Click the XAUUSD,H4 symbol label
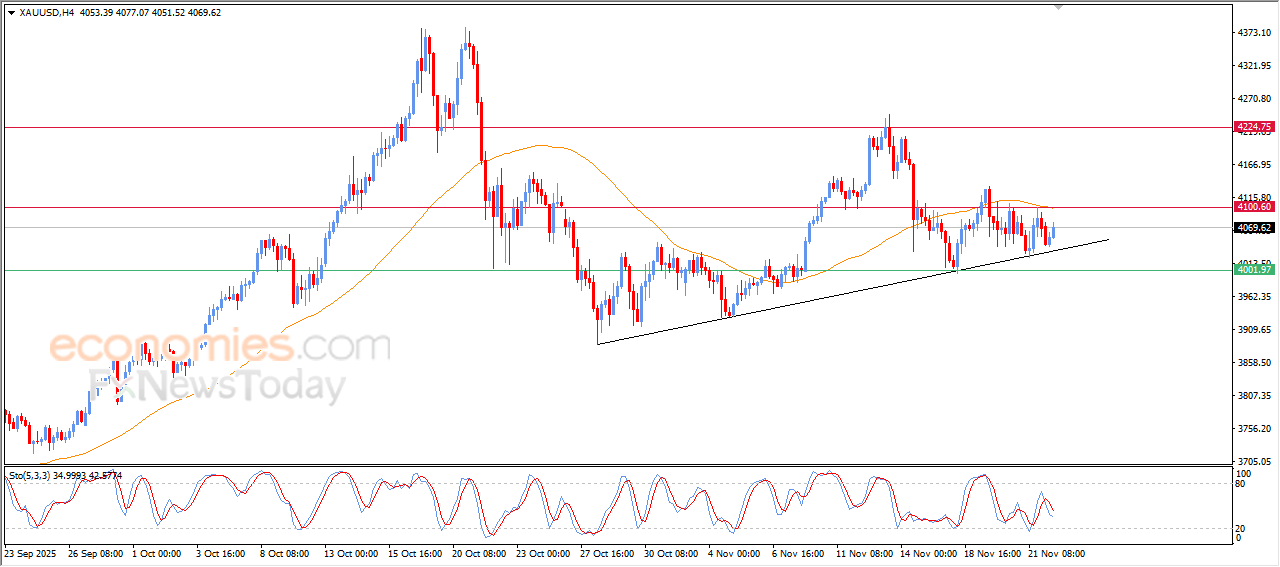Image resolution: width=1280 pixels, height=567 pixels. coord(46,13)
